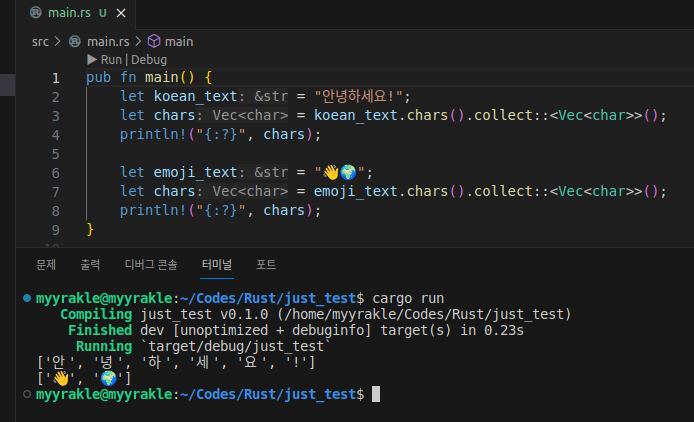
Task: Click the terminal cursor after the last prompt
Action: click(x=376, y=395)
